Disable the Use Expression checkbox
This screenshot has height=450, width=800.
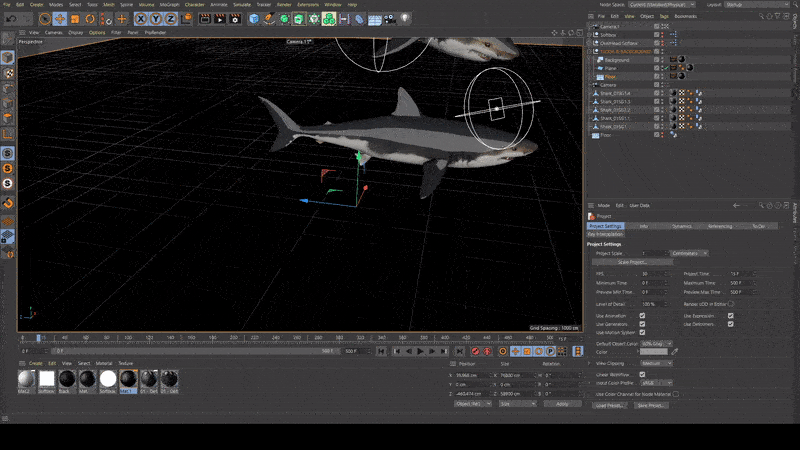[731, 316]
